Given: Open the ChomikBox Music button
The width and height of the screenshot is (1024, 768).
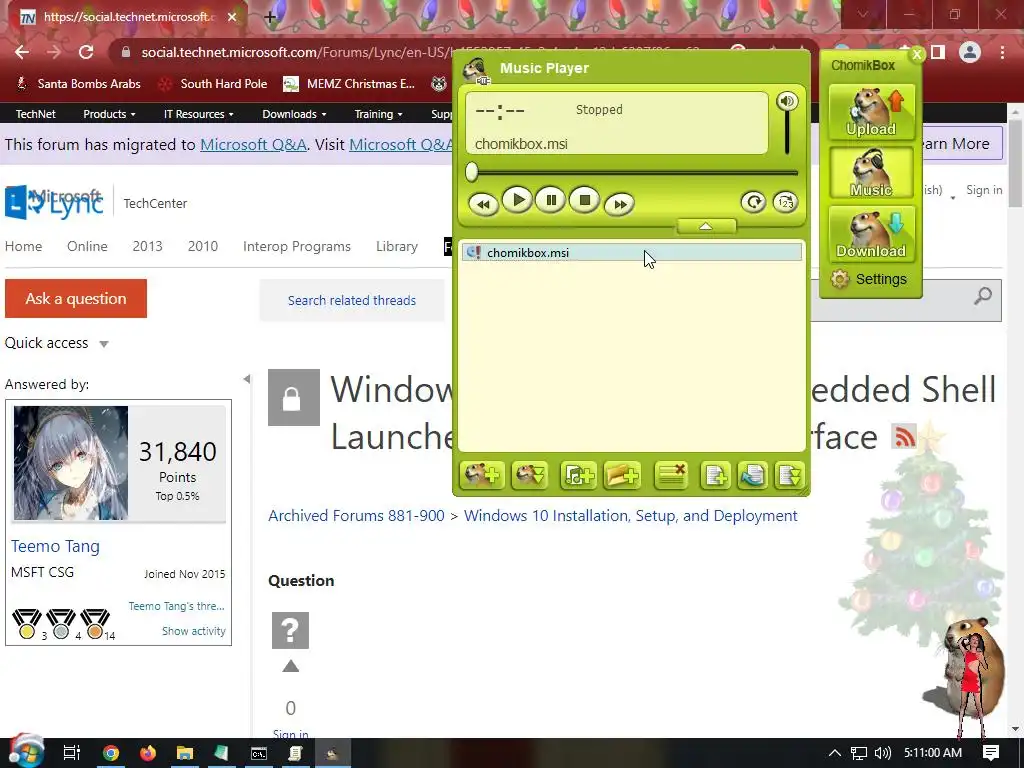Looking at the screenshot, I should [x=871, y=173].
